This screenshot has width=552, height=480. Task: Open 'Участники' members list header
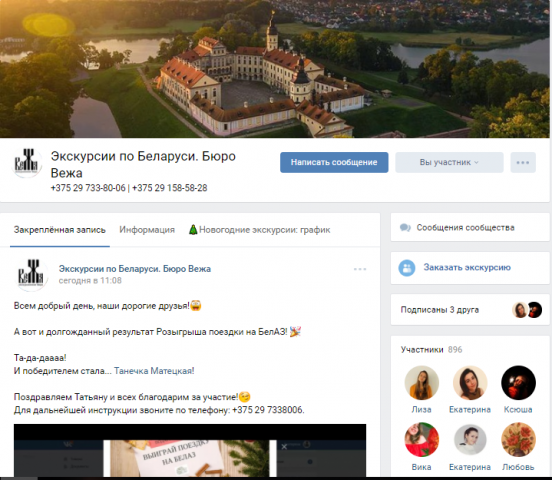[422, 350]
